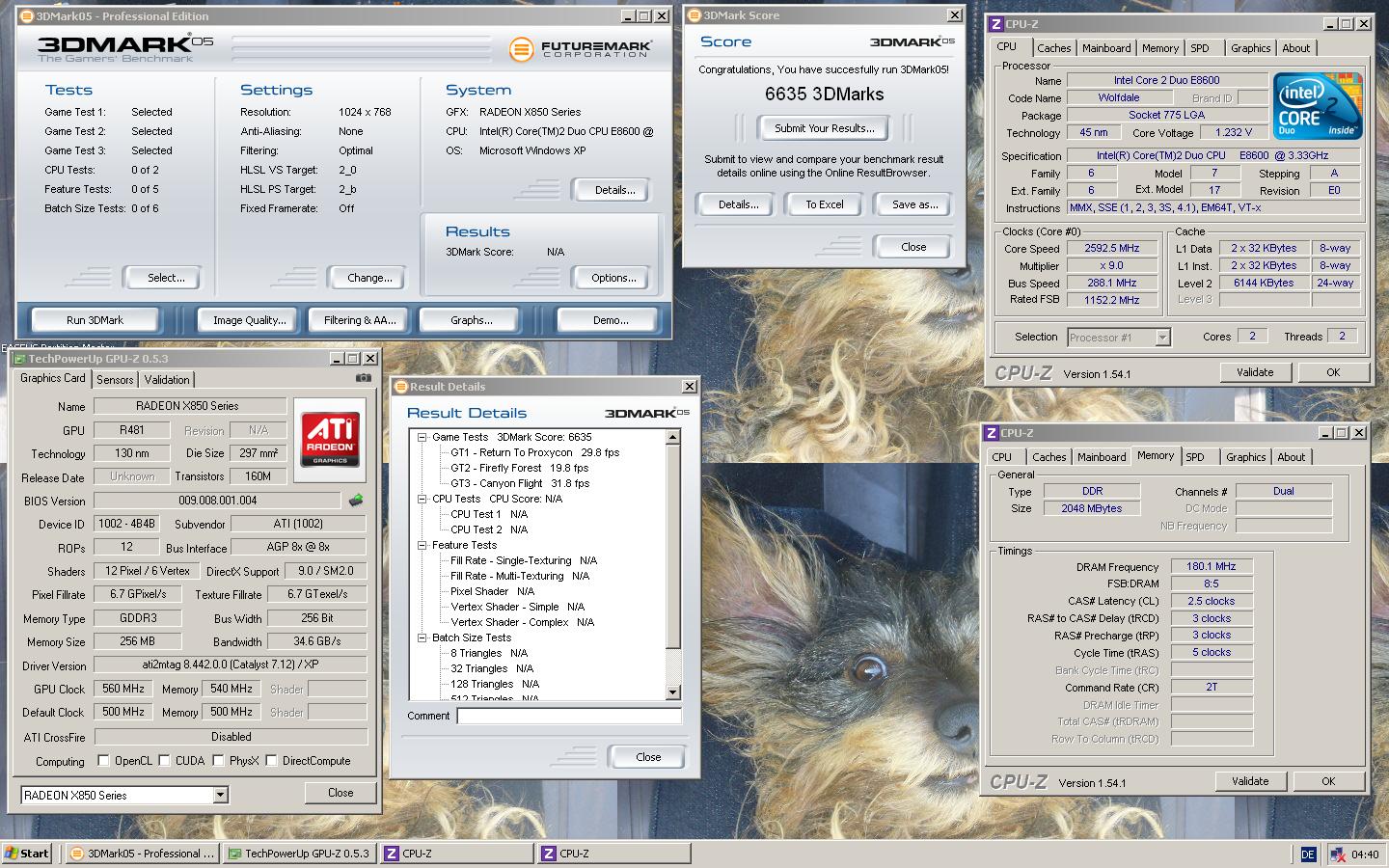Image resolution: width=1389 pixels, height=868 pixels.
Task: Click the Intel Core 2 Duo logo
Action: (1318, 105)
